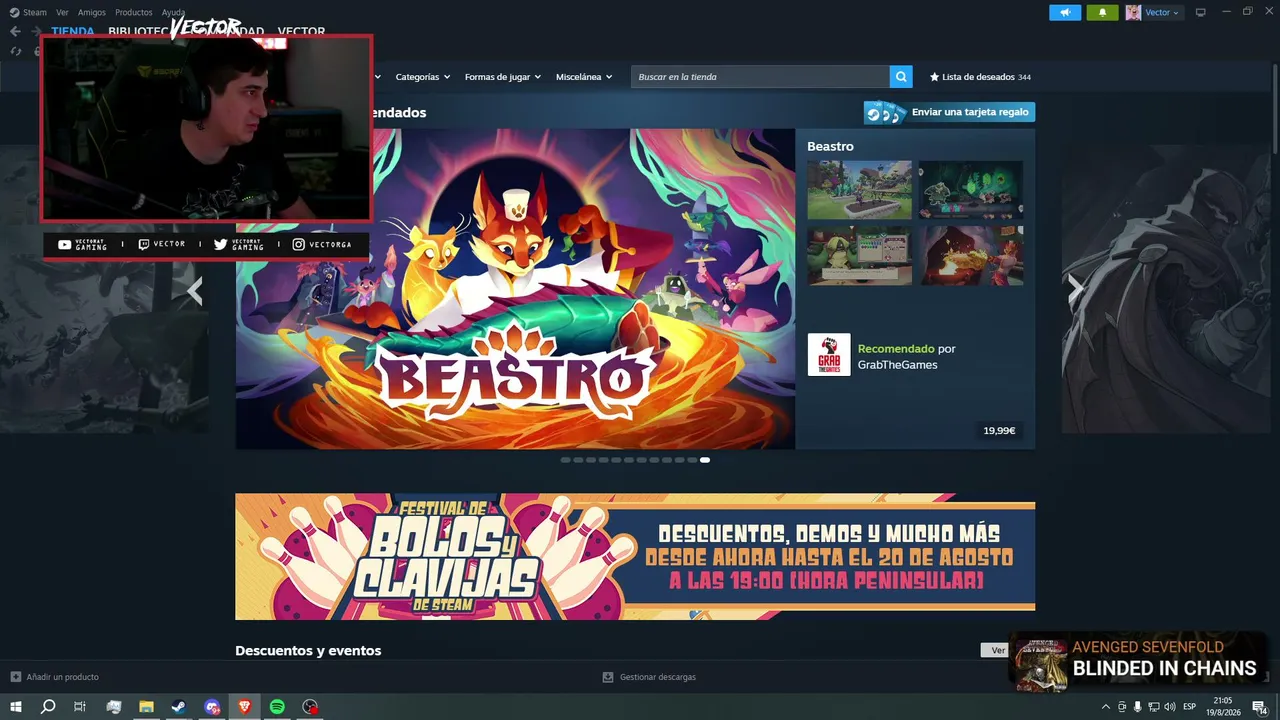1280x720 pixels.
Task: Click the Buscar en la tienda search field
Action: click(x=760, y=77)
